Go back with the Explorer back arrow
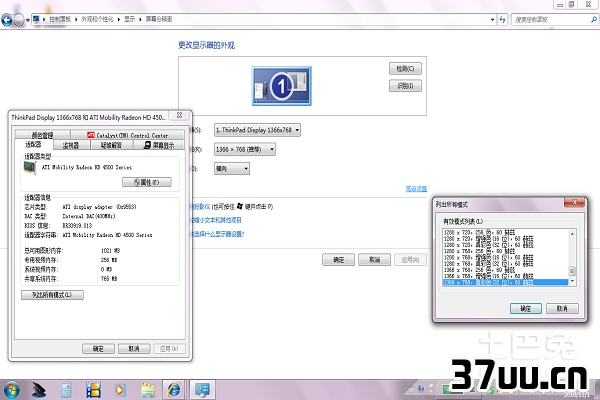Viewport: 600px width, 400px height. coord(7,20)
